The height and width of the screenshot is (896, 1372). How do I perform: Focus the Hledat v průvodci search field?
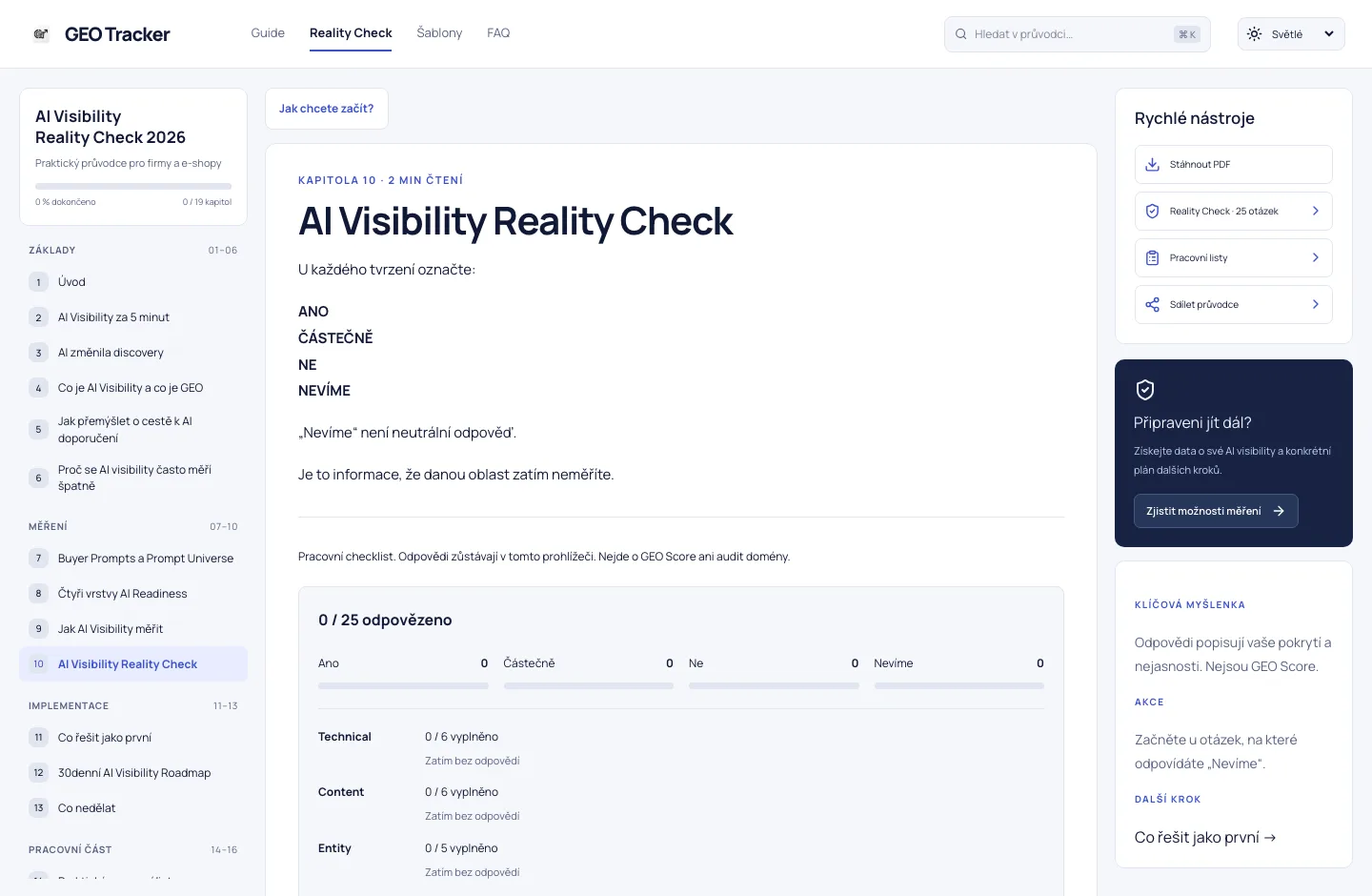pos(1077,34)
